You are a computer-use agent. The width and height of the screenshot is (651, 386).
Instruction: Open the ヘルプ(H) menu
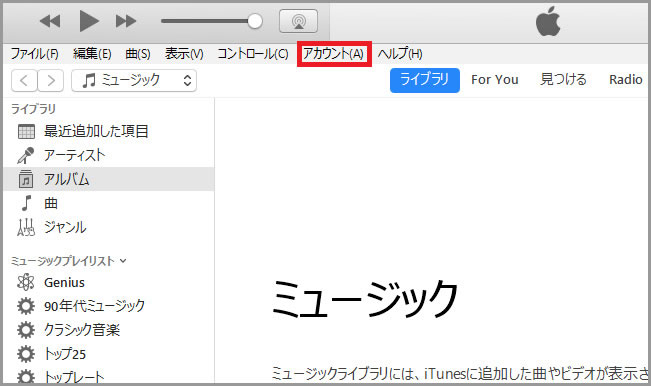pos(400,54)
